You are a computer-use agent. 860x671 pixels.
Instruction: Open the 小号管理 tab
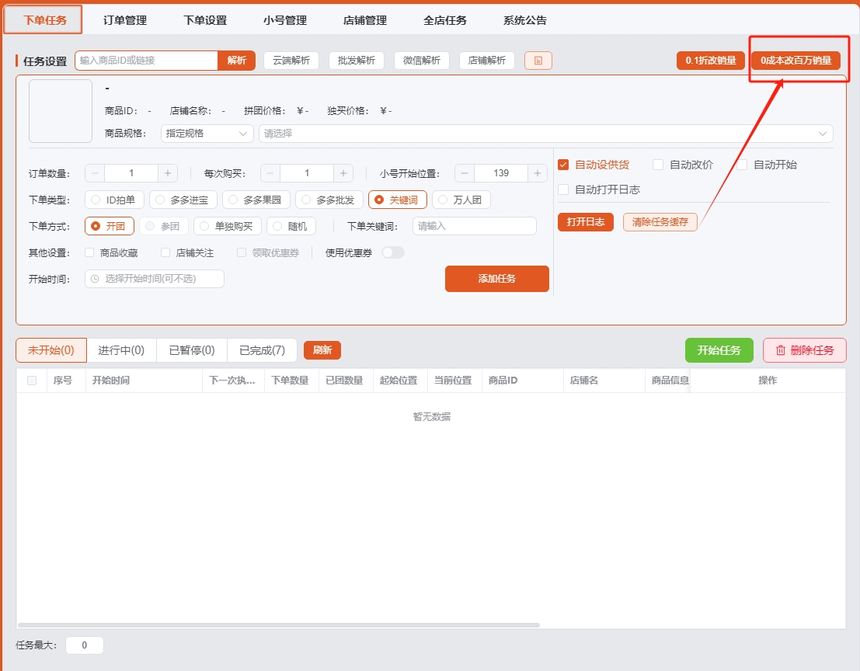[285, 20]
